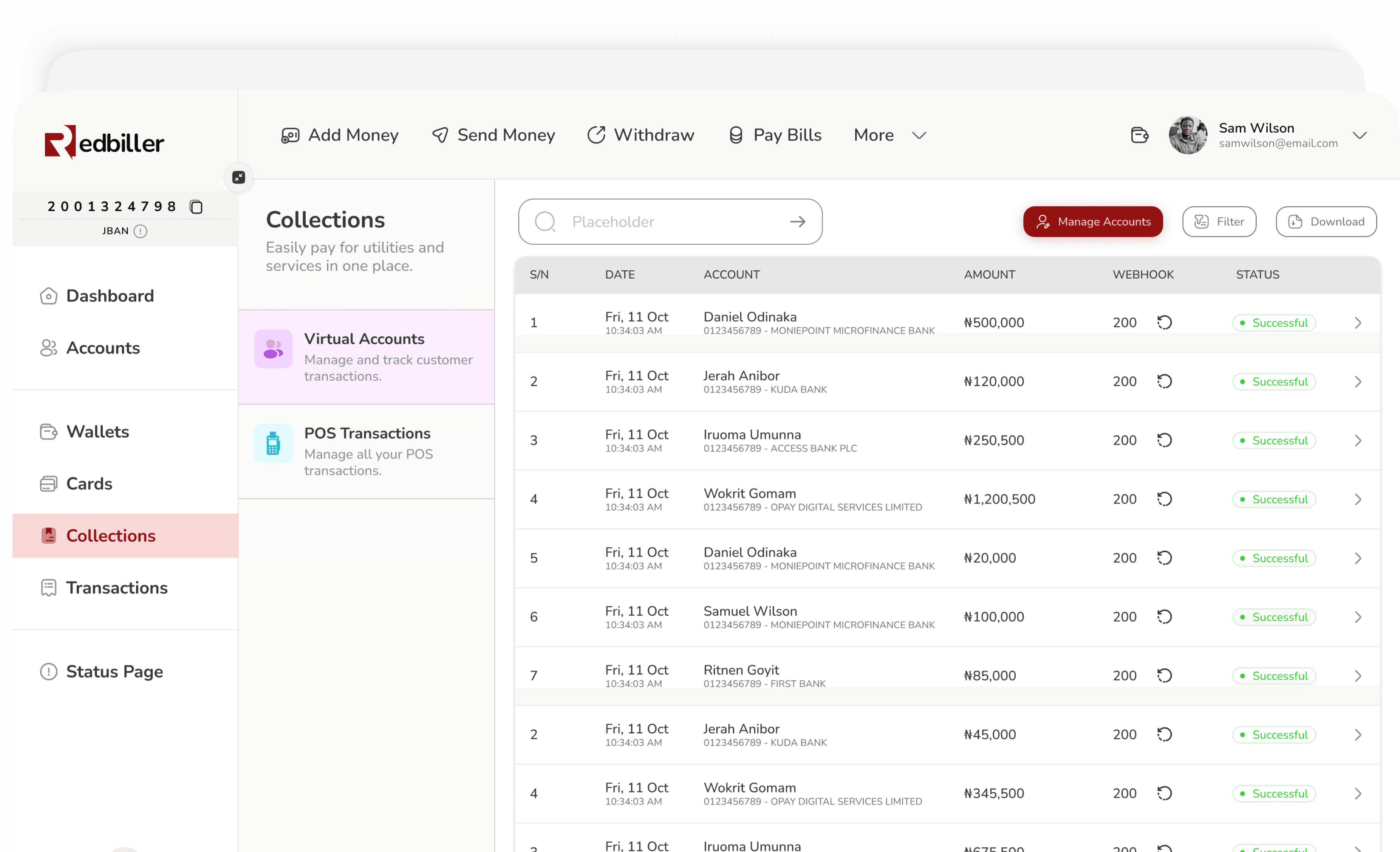This screenshot has width=1400, height=852.
Task: Resend webhook for Daniel Odinaka ₦500,000 row
Action: 1164,323
